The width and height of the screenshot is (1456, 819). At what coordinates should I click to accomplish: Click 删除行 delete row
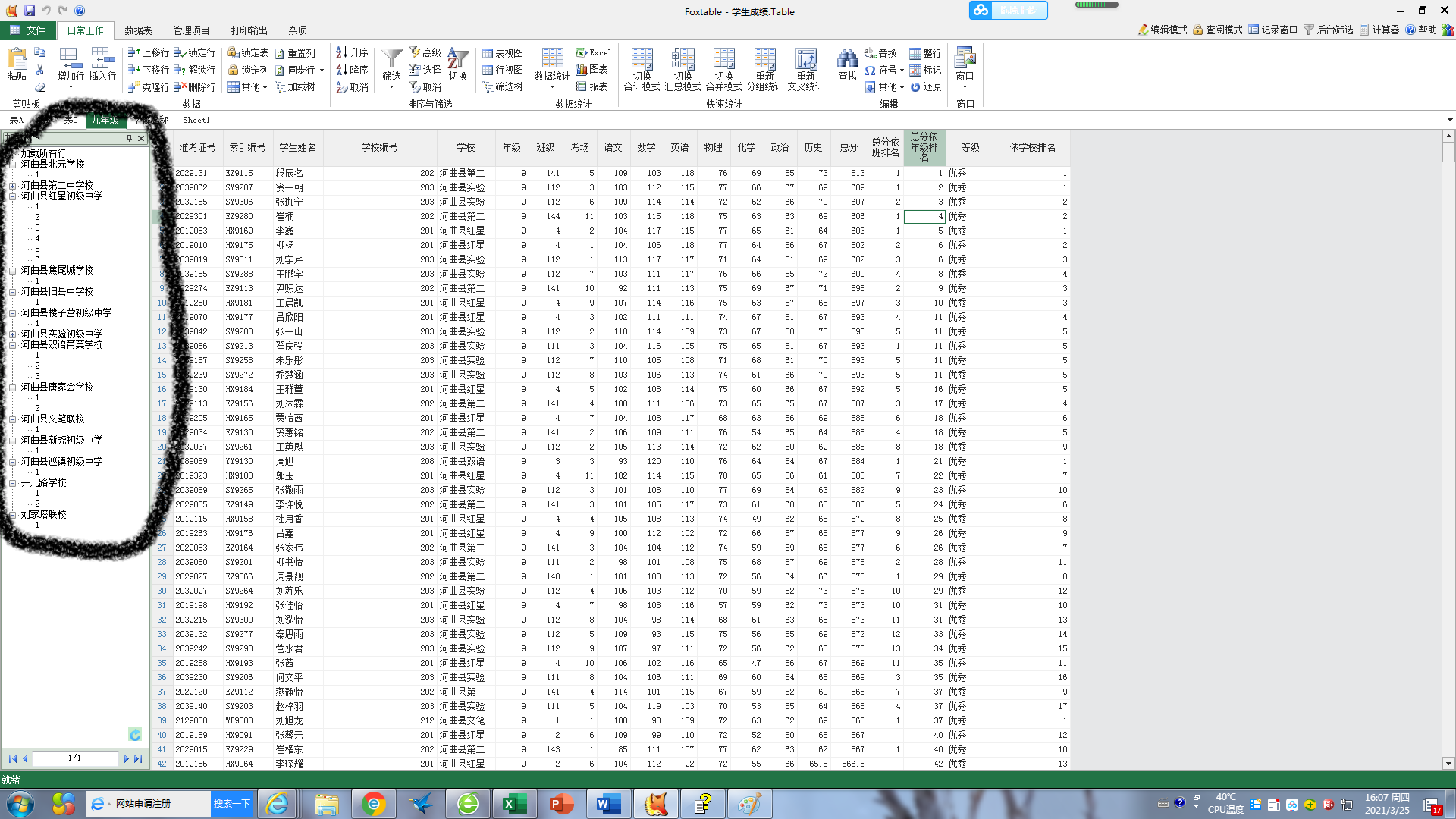pyautogui.click(x=195, y=87)
